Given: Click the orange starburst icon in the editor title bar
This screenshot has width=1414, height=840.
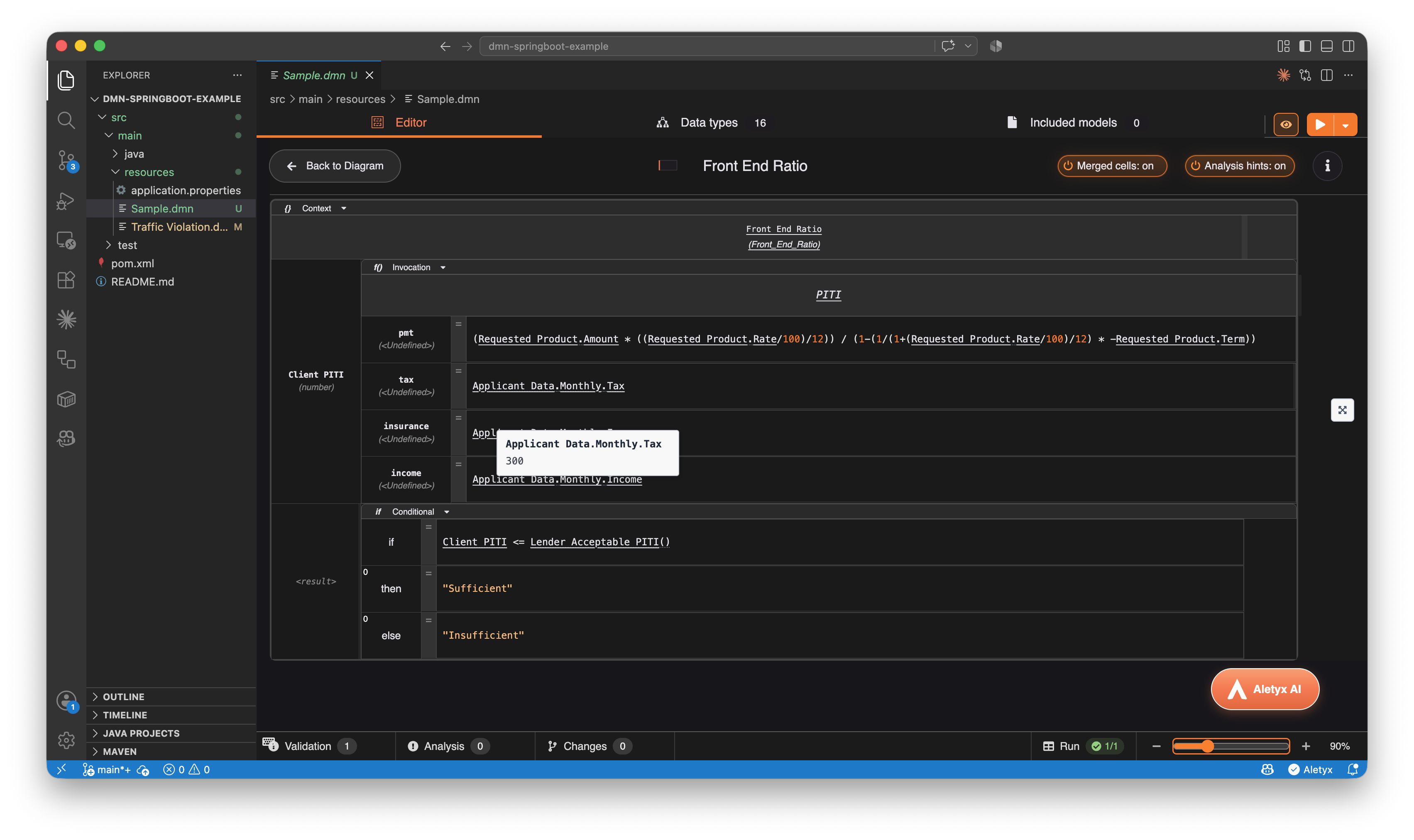Looking at the screenshot, I should pos(1283,75).
